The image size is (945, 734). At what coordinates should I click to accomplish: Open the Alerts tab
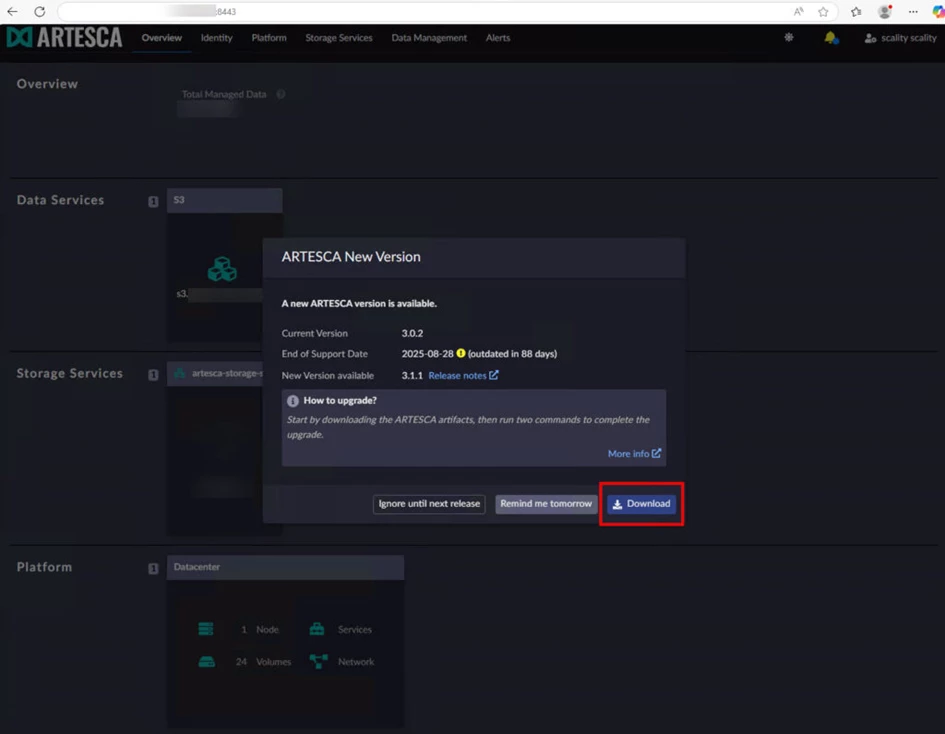[498, 38]
